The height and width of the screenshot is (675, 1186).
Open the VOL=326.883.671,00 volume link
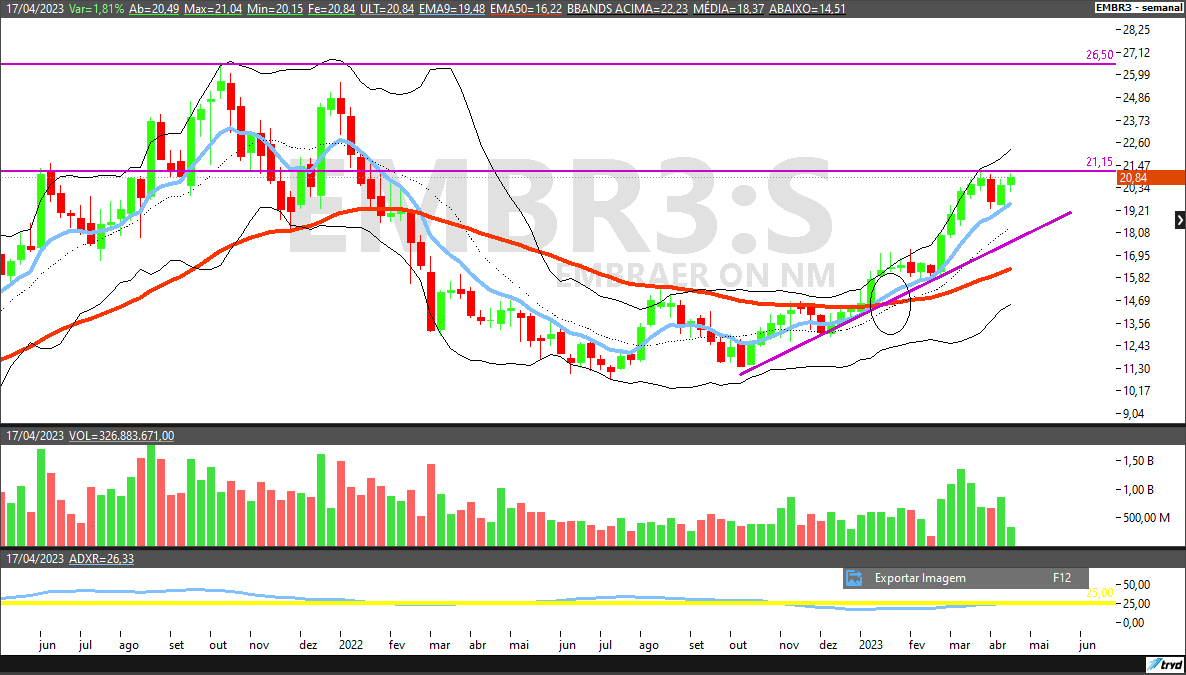coord(121,435)
